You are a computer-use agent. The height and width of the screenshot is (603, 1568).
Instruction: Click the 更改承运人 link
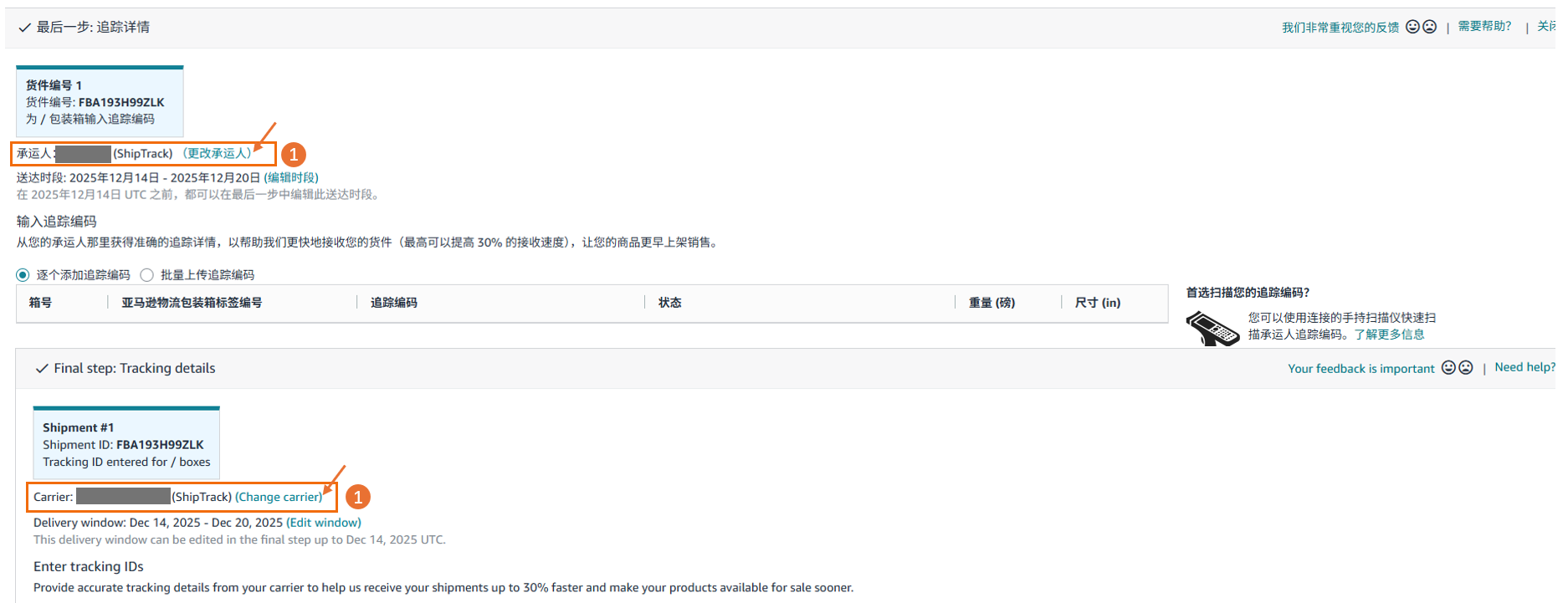[218, 154]
